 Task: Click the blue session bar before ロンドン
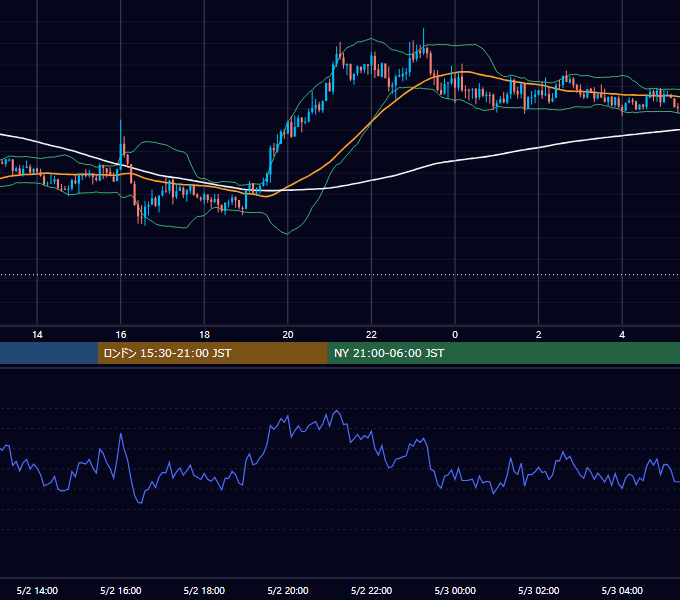click(49, 353)
